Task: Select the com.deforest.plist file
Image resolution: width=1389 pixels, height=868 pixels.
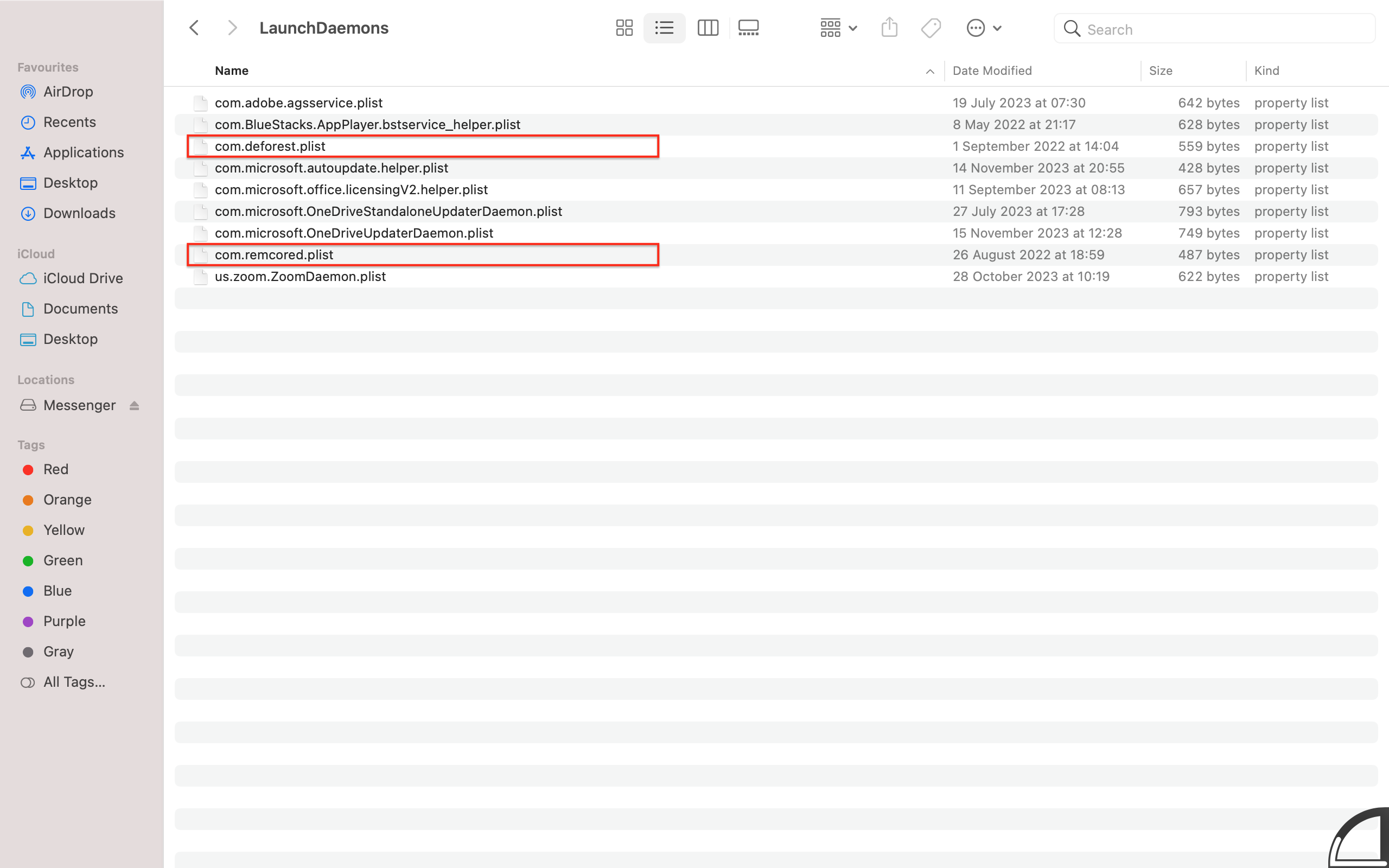Action: (270, 146)
